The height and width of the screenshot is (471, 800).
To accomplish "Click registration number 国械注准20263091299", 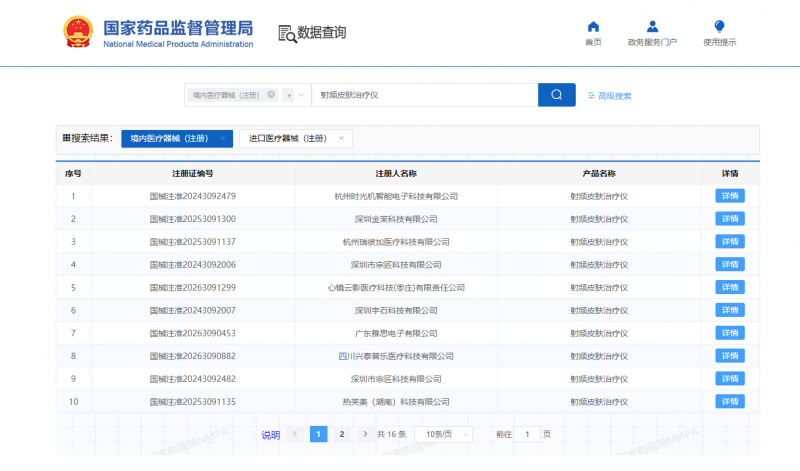I will (x=192, y=287).
